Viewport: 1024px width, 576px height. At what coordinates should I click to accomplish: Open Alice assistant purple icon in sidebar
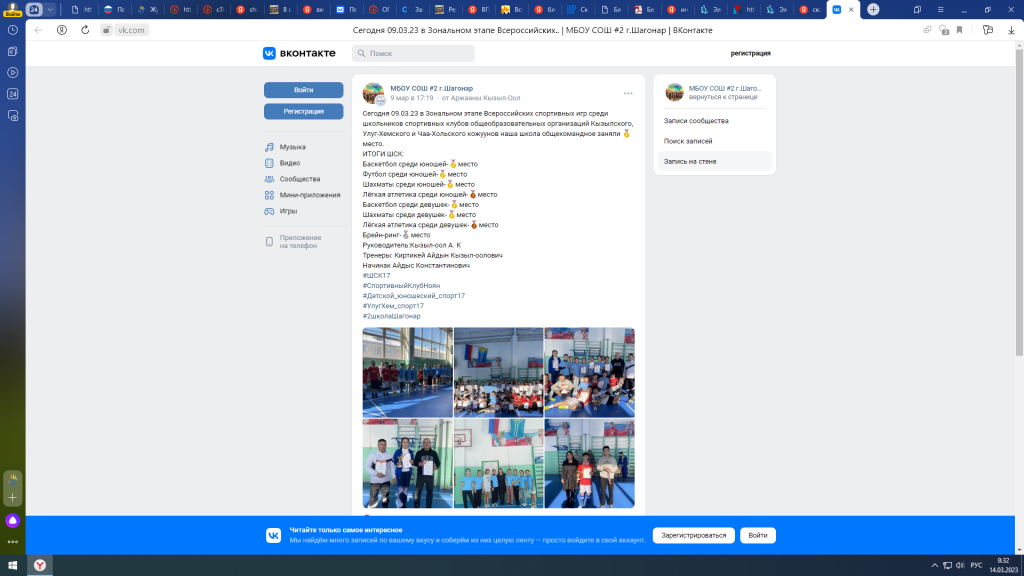coord(13,520)
